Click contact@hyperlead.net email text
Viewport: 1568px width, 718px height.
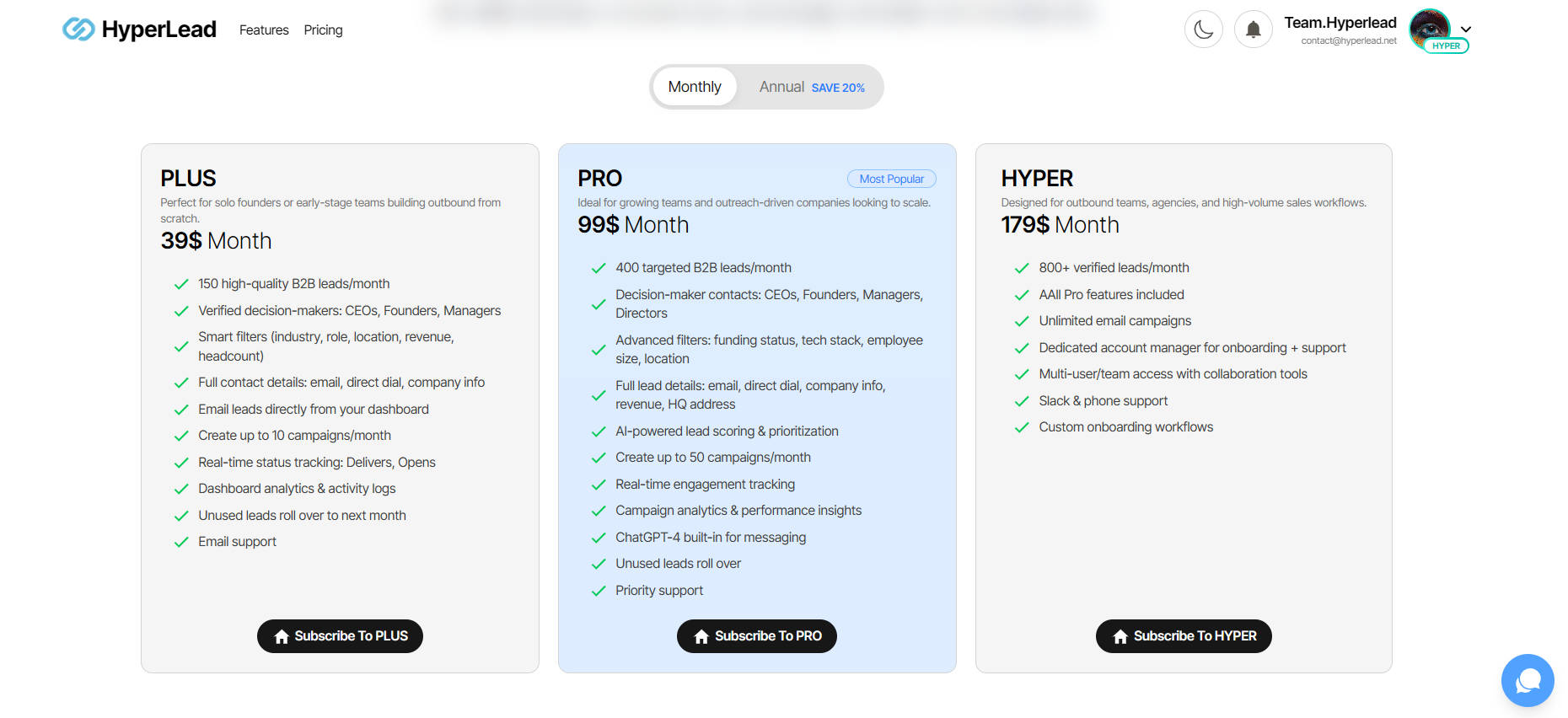click(x=1349, y=40)
